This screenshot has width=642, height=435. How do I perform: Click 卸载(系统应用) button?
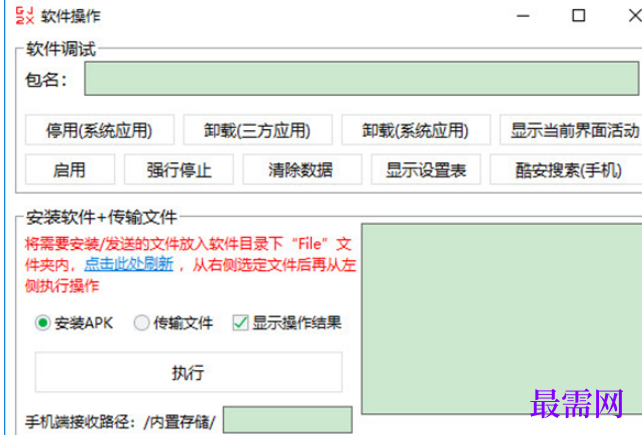[416, 131]
